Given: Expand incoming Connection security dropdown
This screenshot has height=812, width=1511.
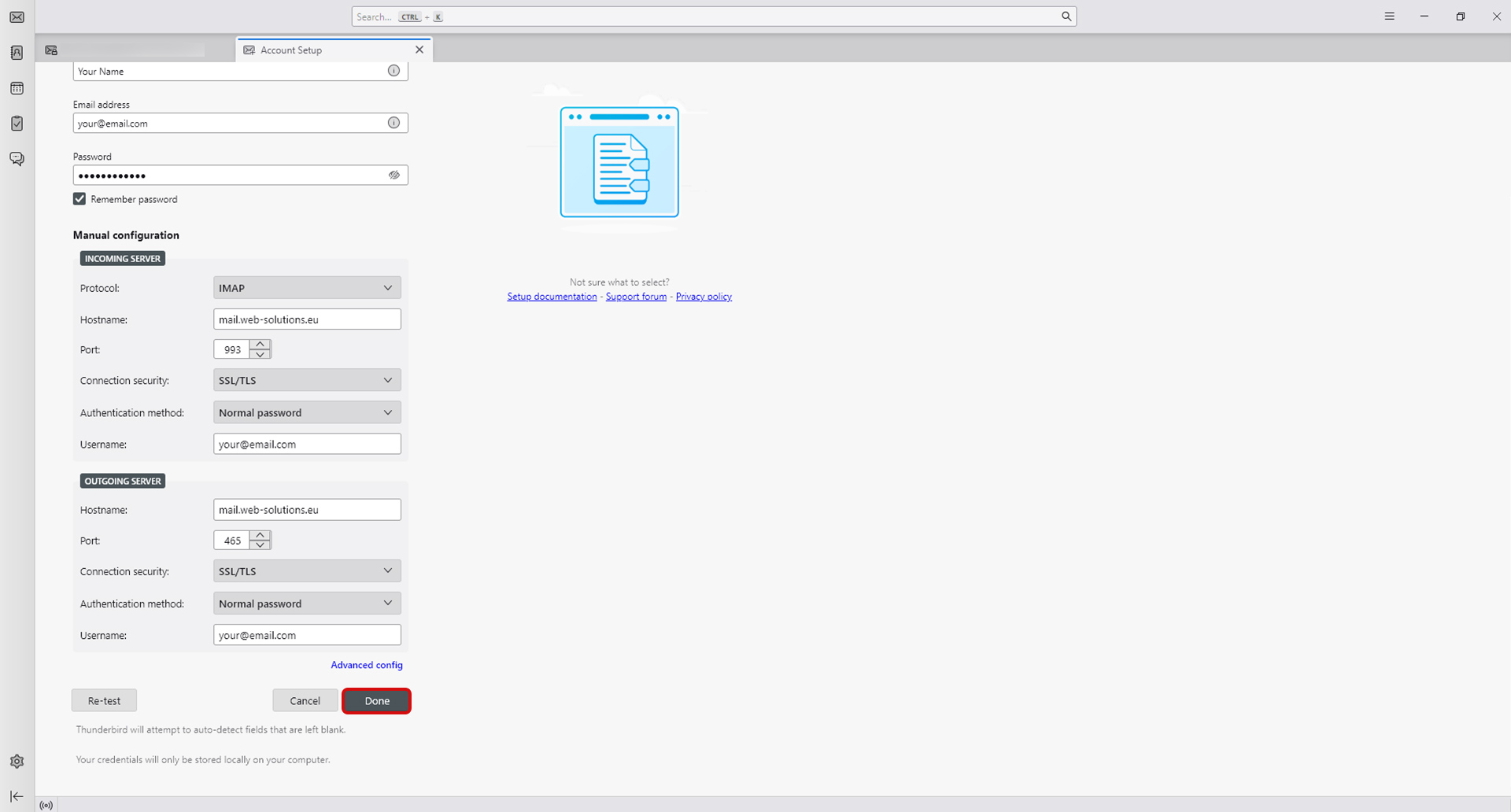Looking at the screenshot, I should [x=307, y=380].
